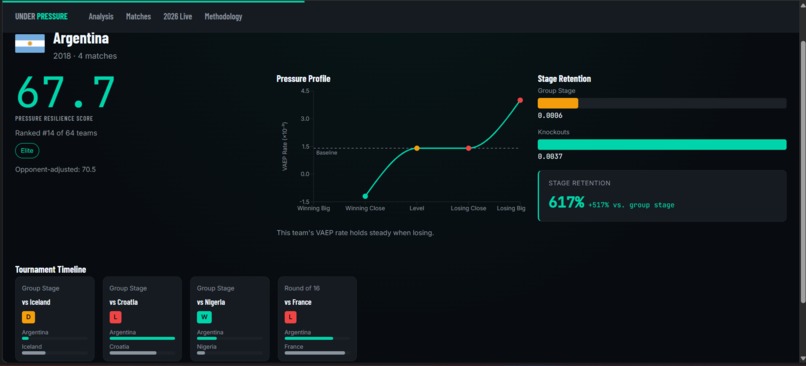This screenshot has height=366, width=806.
Task: Select the Winning Close chart point
Action: pyautogui.click(x=365, y=196)
